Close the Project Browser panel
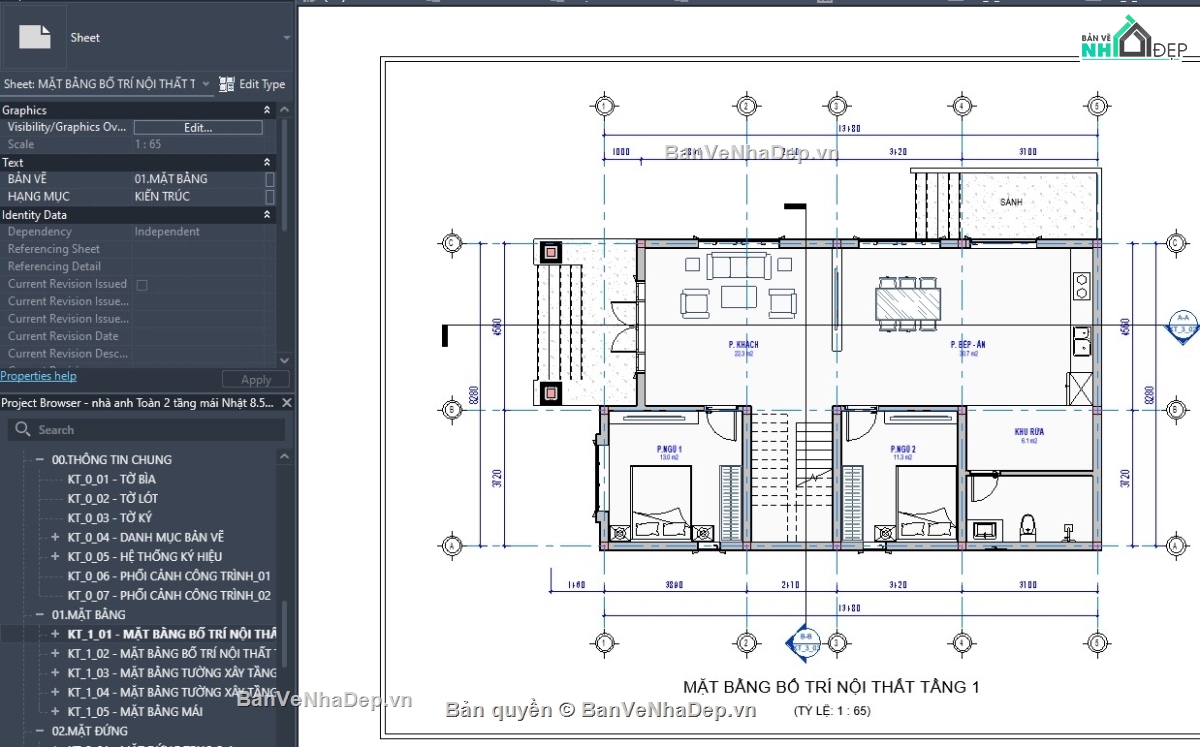Viewport: 1200px width, 747px height. pos(286,403)
